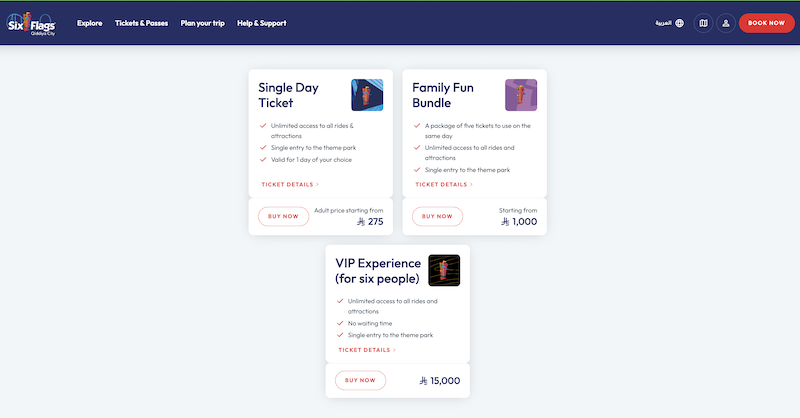The width and height of the screenshot is (800, 418).
Task: Switch language using the globe icon
Action: pos(680,23)
